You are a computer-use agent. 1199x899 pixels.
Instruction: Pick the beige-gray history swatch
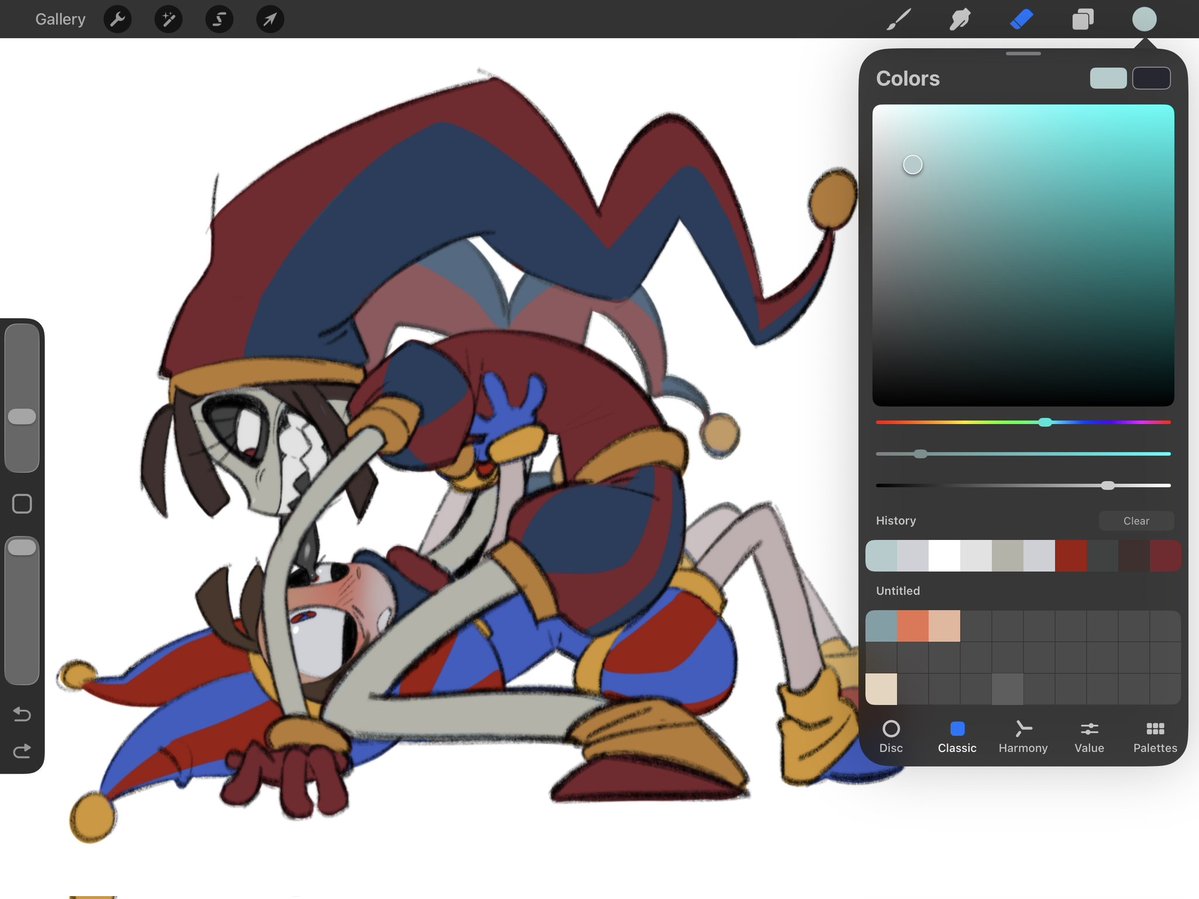[1007, 556]
